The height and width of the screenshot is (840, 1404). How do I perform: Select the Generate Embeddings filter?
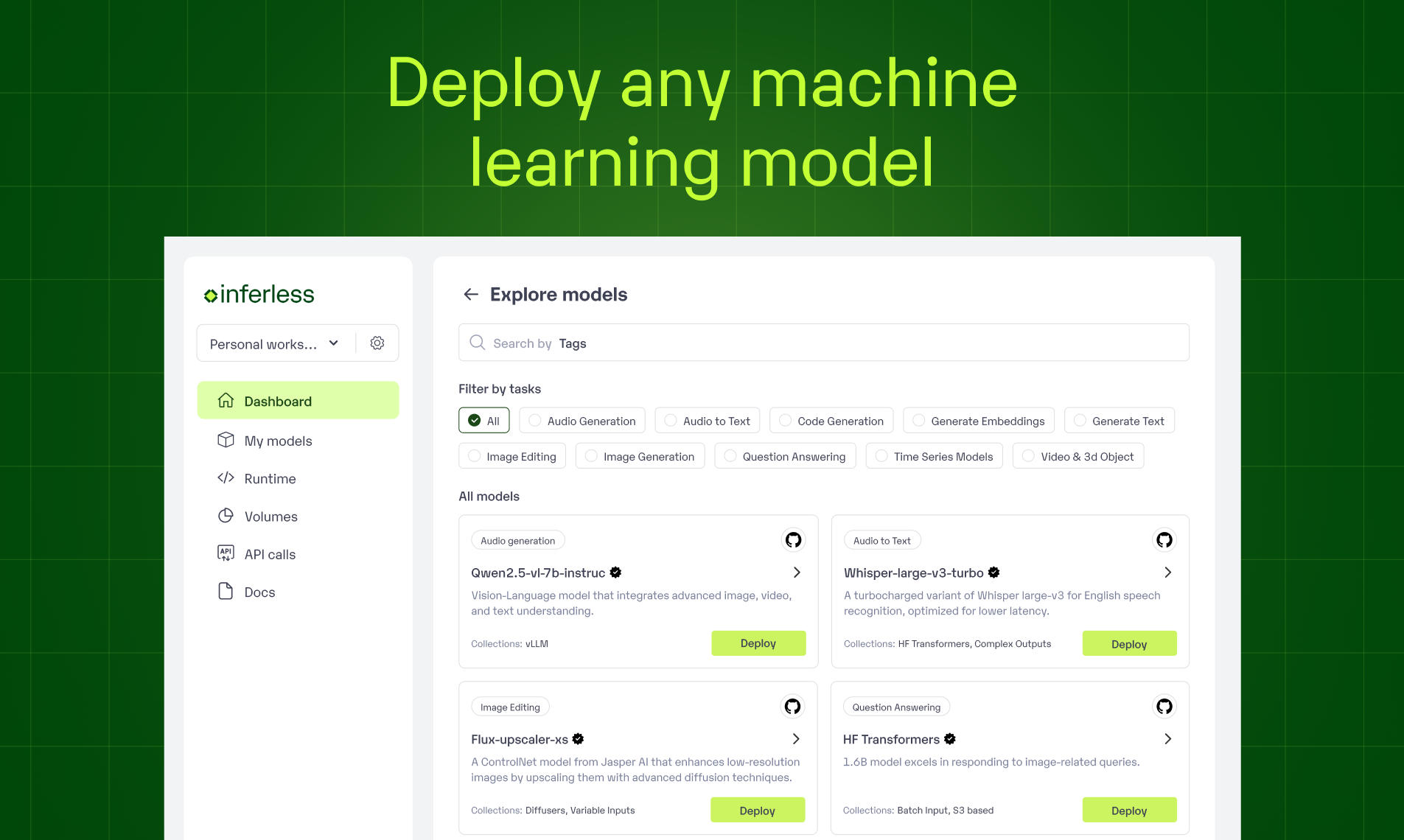click(x=979, y=421)
